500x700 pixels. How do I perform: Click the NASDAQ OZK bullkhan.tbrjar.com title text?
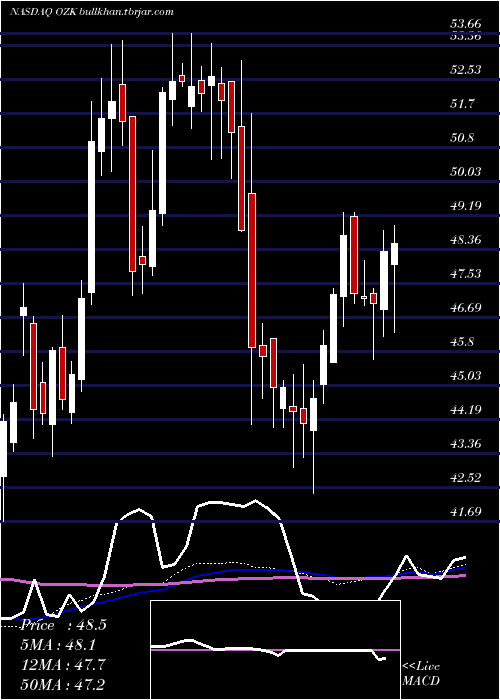92,12
